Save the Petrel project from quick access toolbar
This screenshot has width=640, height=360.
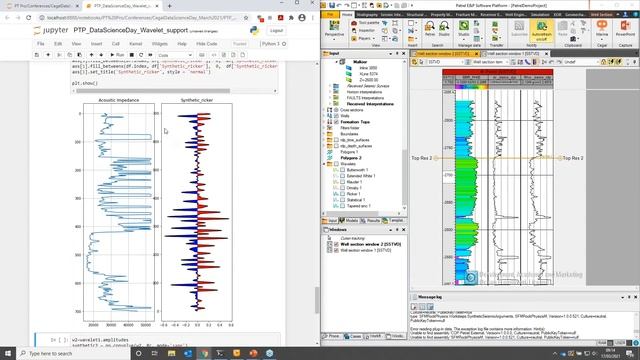tap(332, 5)
